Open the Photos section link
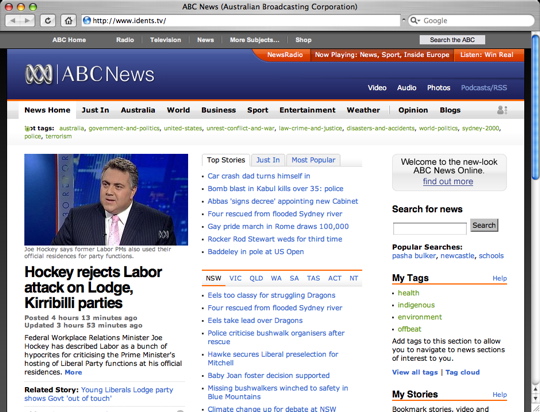The image size is (540, 412). [438, 88]
